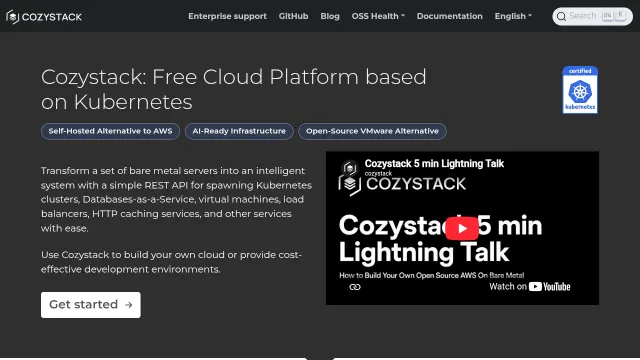Viewport: 640px width, 360px height.
Task: Select the Open-Source VMware Alternative tag
Action: pyautogui.click(x=372, y=131)
